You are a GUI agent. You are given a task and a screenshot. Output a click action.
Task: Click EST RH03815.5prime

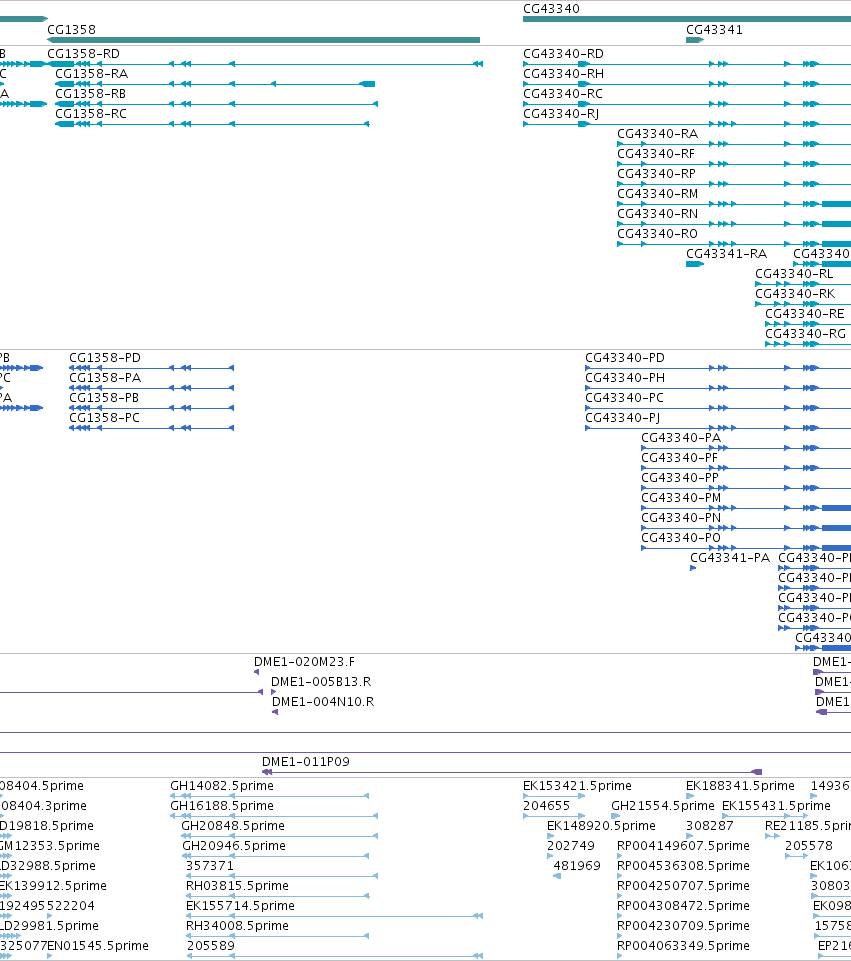(237, 885)
